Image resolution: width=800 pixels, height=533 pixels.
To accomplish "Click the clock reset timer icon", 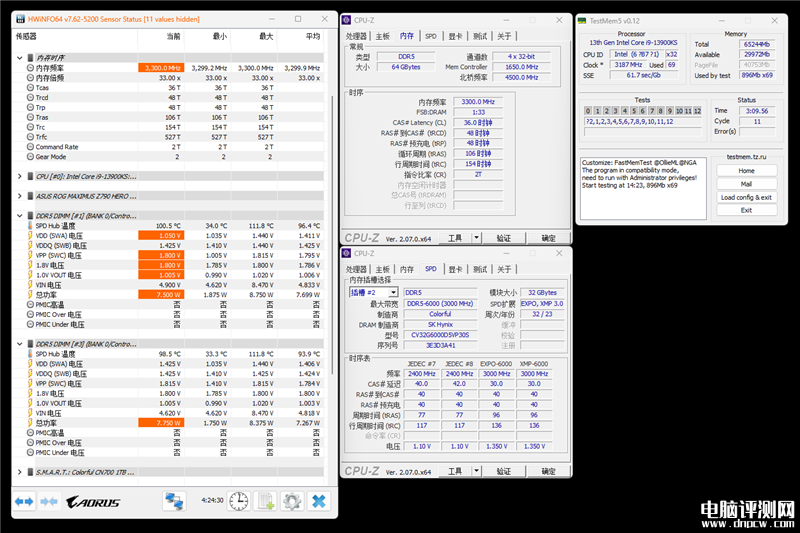I will click(239, 501).
